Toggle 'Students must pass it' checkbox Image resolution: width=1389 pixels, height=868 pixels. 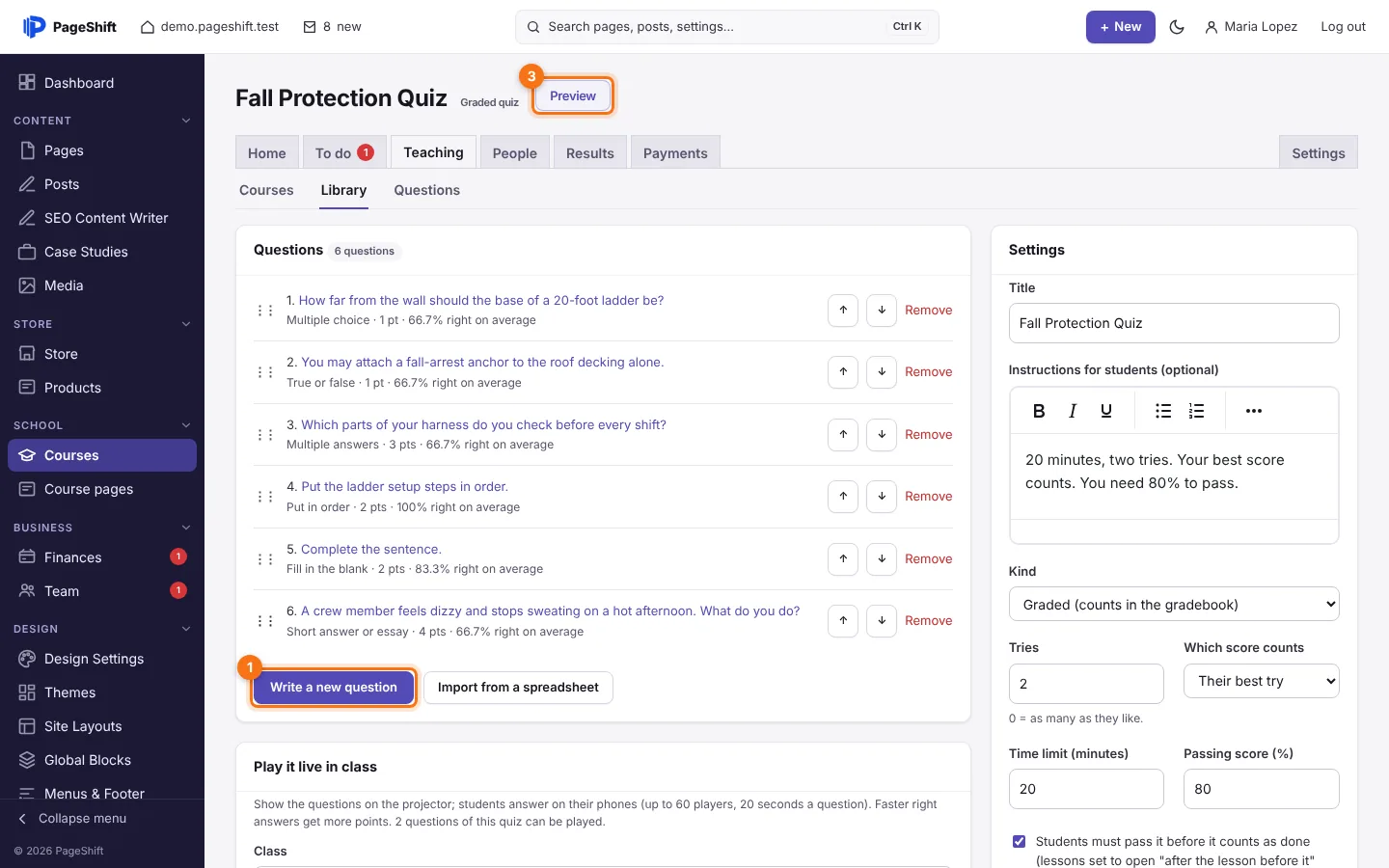[x=1019, y=842]
